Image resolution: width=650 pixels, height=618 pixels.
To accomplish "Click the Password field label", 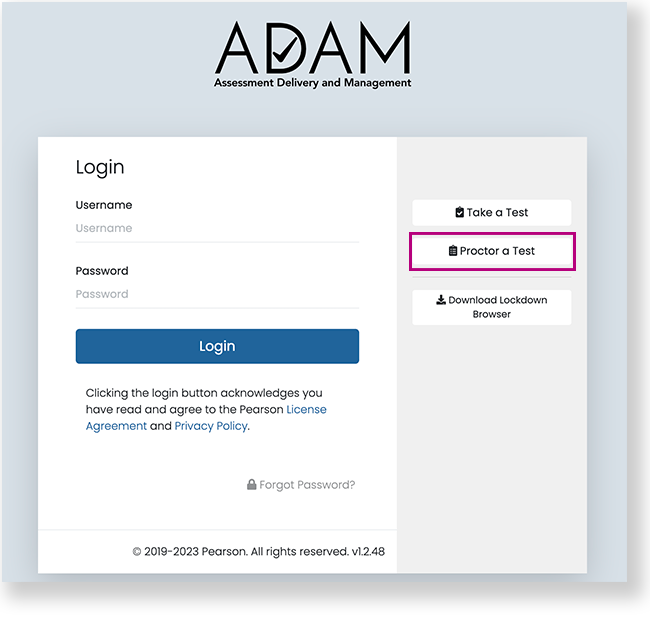I will coord(102,271).
